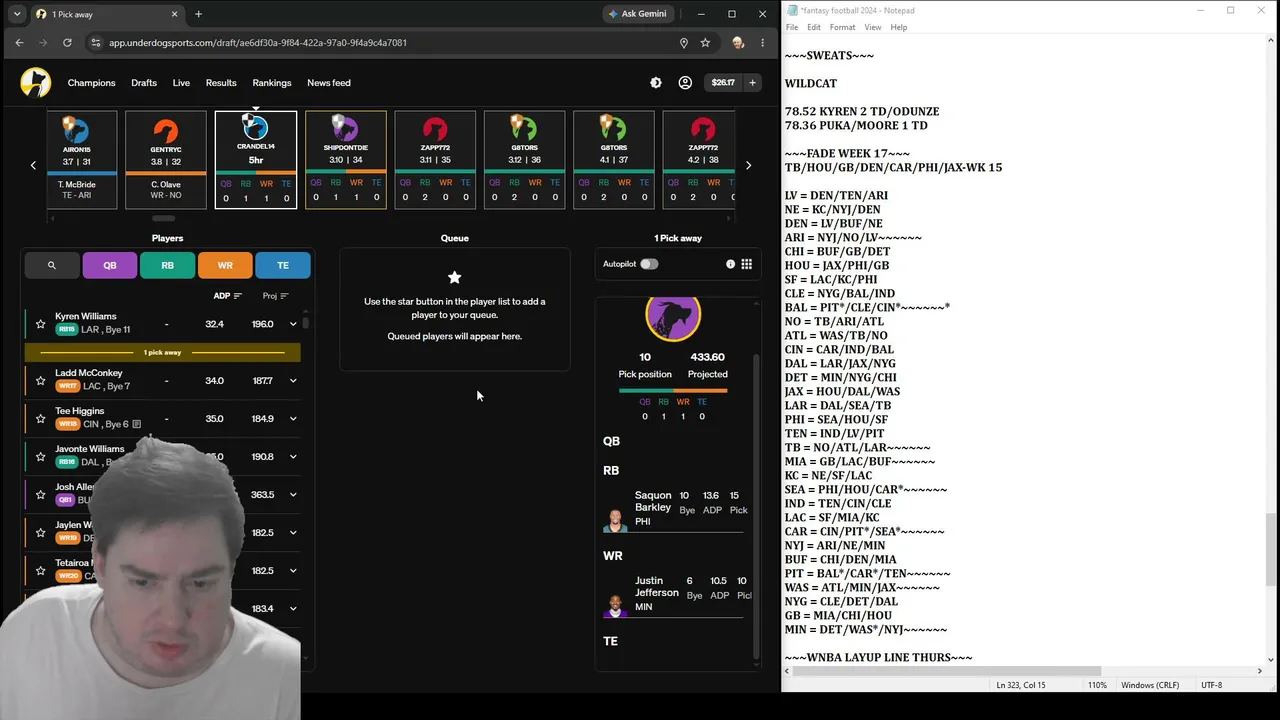View site information icon in address bar

pos(96,43)
